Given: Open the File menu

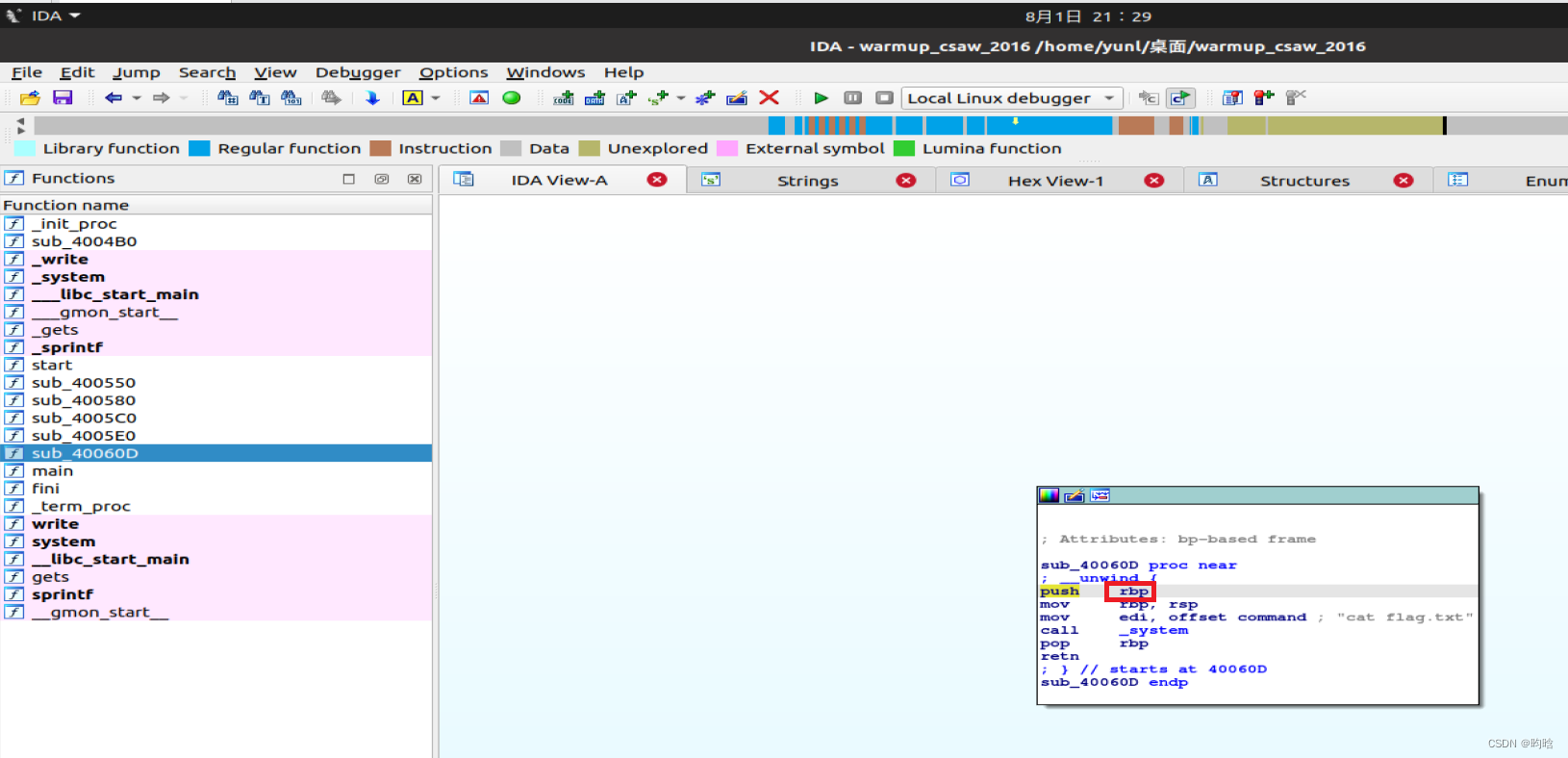Looking at the screenshot, I should (x=27, y=72).
